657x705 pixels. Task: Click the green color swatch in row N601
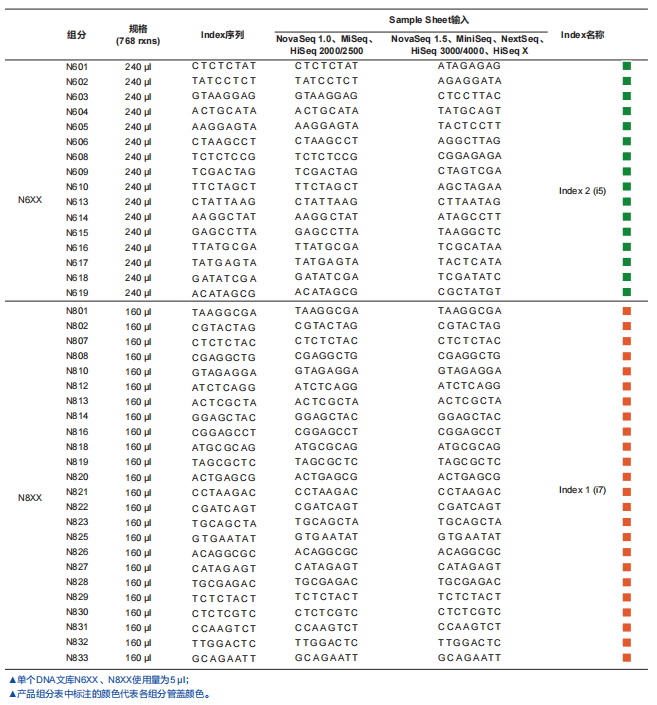pyautogui.click(x=627, y=66)
